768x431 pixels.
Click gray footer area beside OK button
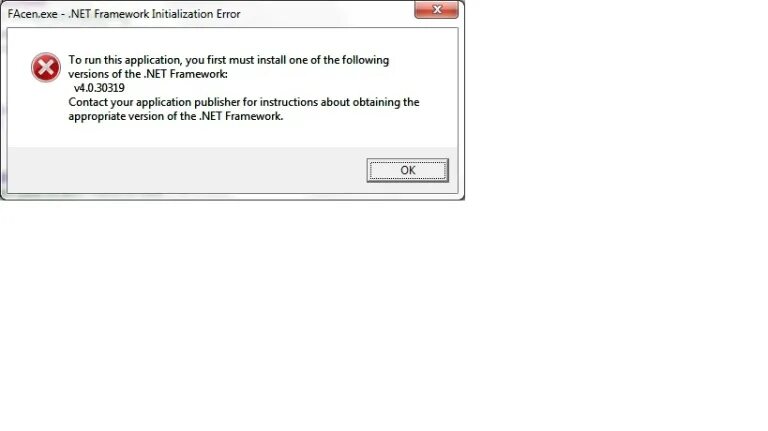[x=186, y=170]
